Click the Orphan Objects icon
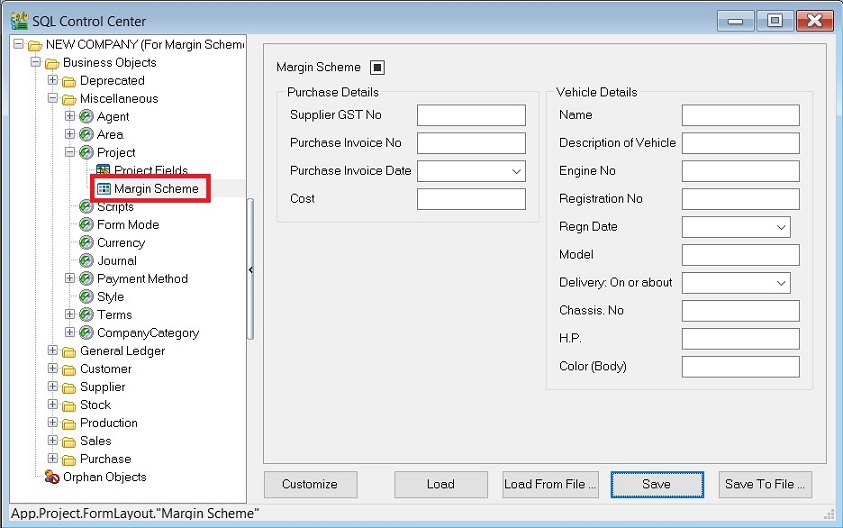 point(52,477)
